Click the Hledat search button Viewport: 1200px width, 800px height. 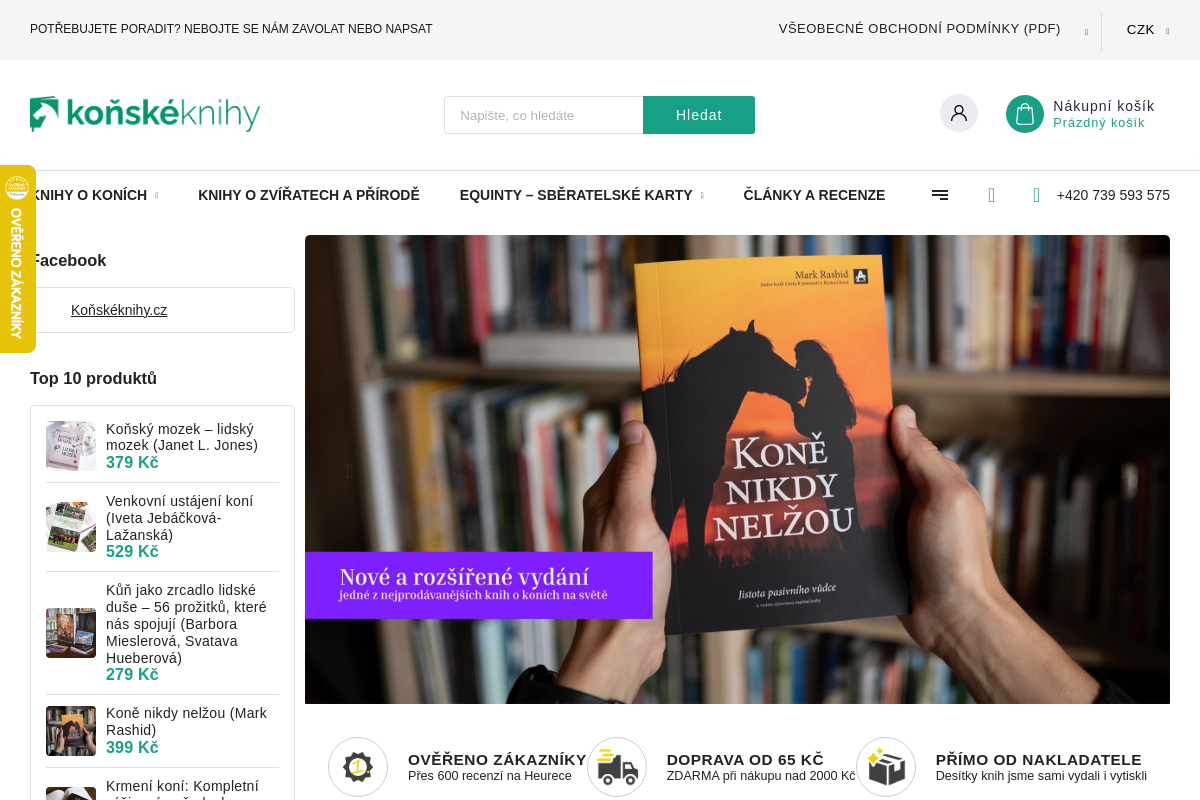pyautogui.click(x=699, y=115)
